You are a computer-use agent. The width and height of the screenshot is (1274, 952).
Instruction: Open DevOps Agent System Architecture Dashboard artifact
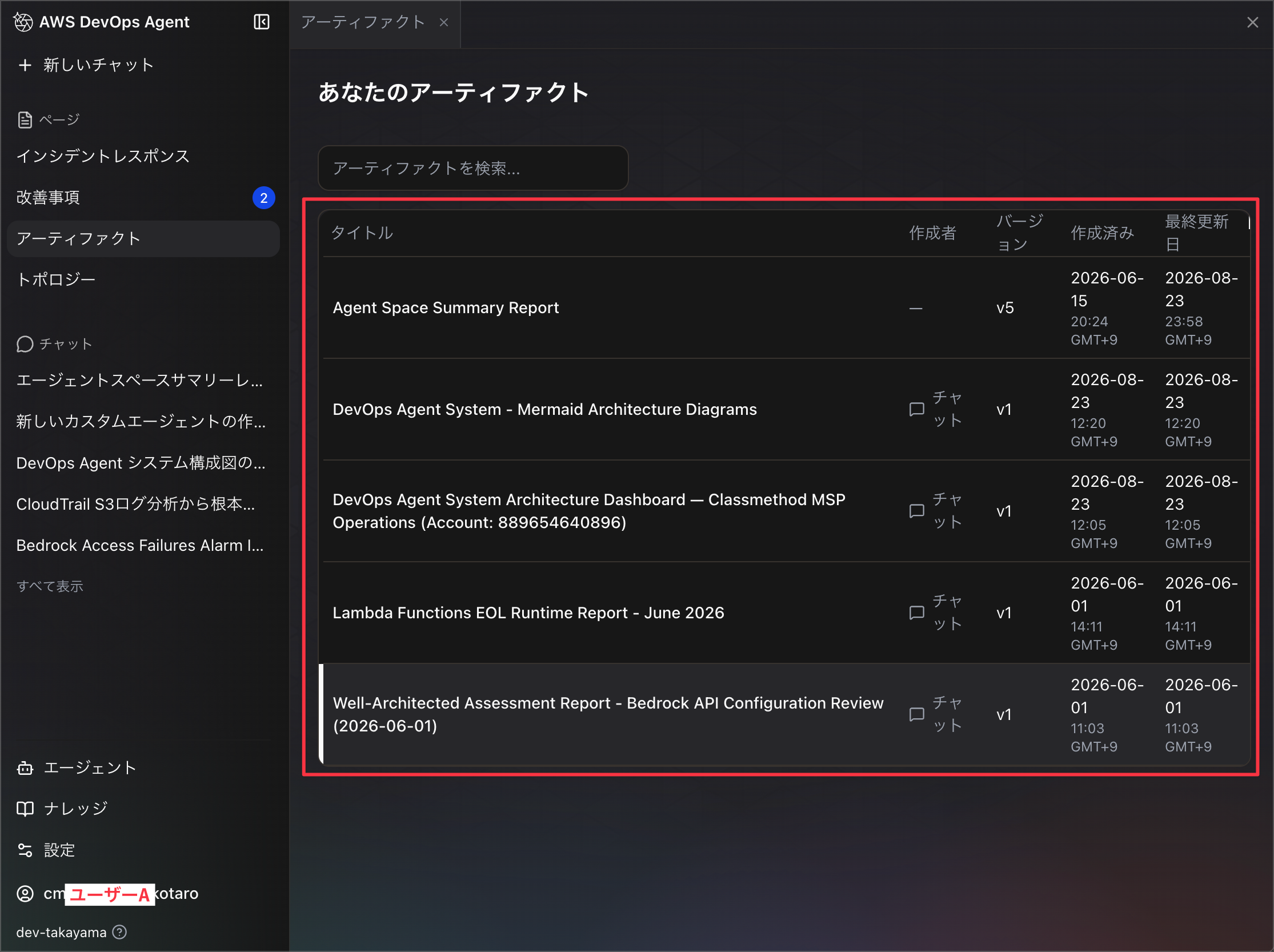[x=589, y=511]
